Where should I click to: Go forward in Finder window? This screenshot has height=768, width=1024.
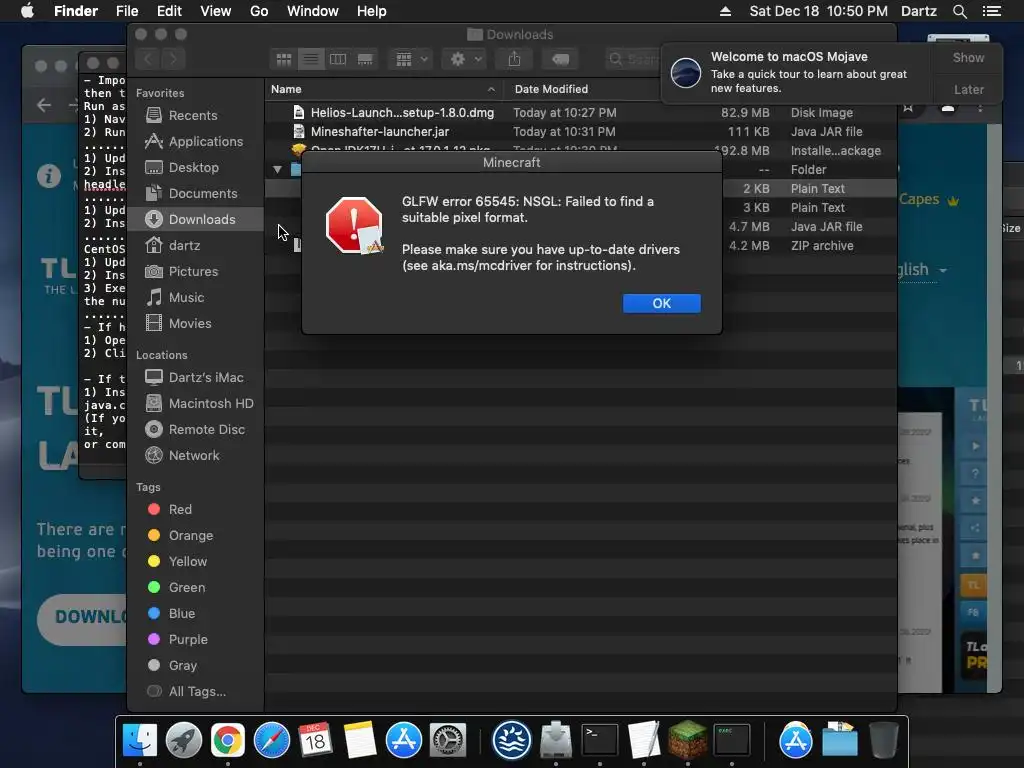pos(173,59)
